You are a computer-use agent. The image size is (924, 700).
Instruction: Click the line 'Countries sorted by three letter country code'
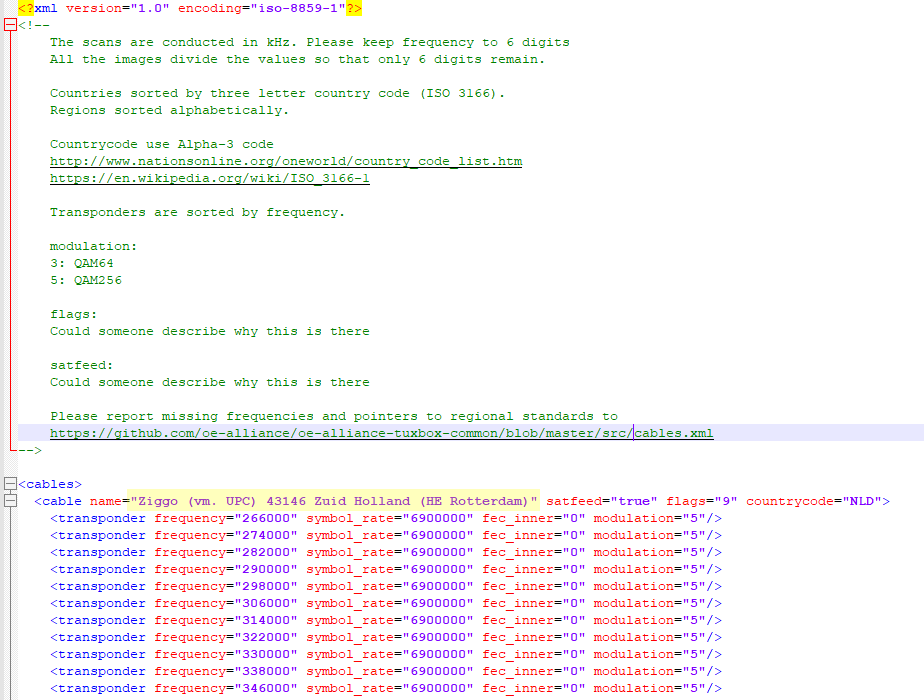pos(277,93)
